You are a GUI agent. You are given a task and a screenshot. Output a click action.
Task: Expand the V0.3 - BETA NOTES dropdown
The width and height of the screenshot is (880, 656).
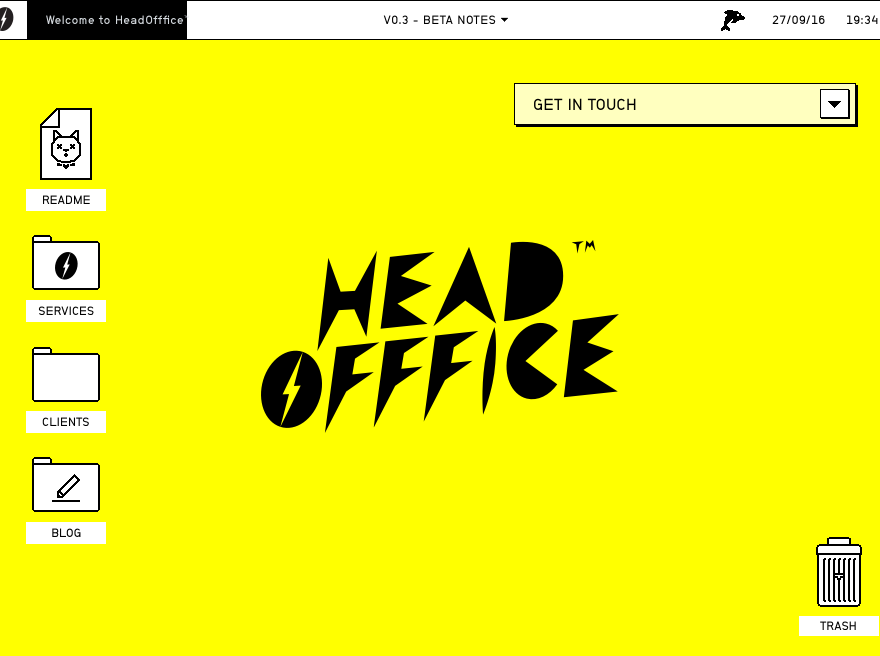coord(446,20)
